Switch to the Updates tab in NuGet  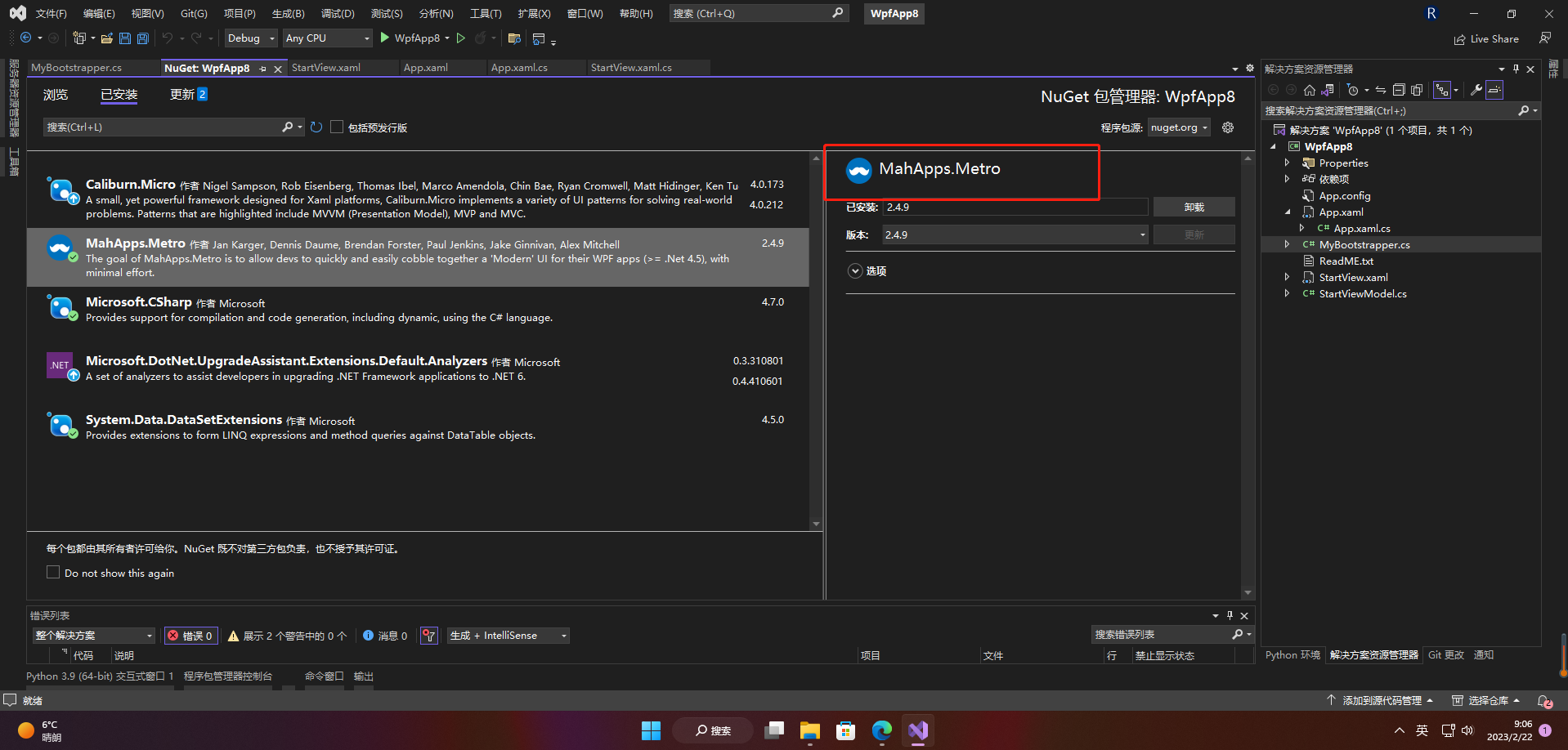tap(188, 95)
